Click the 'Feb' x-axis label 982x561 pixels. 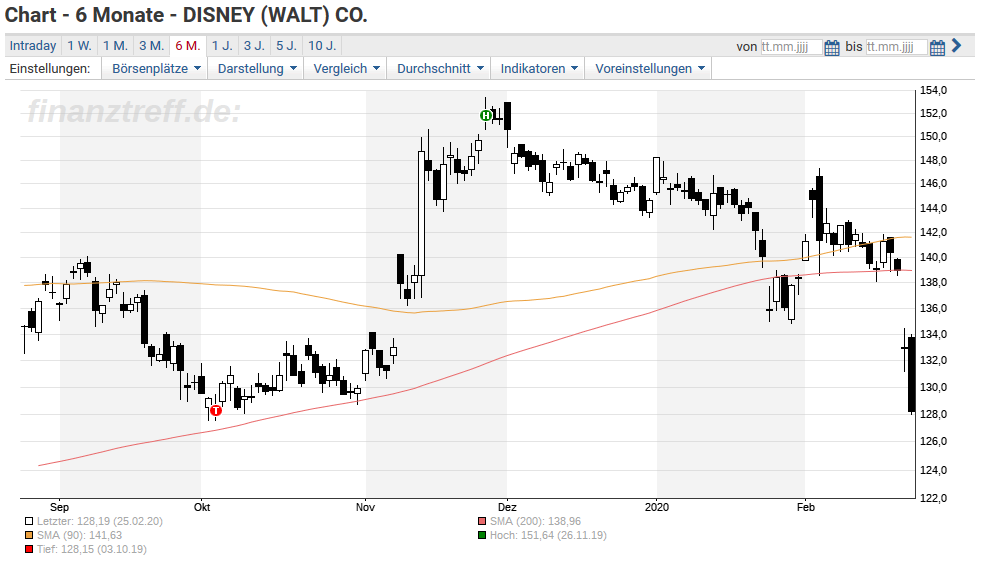806,507
